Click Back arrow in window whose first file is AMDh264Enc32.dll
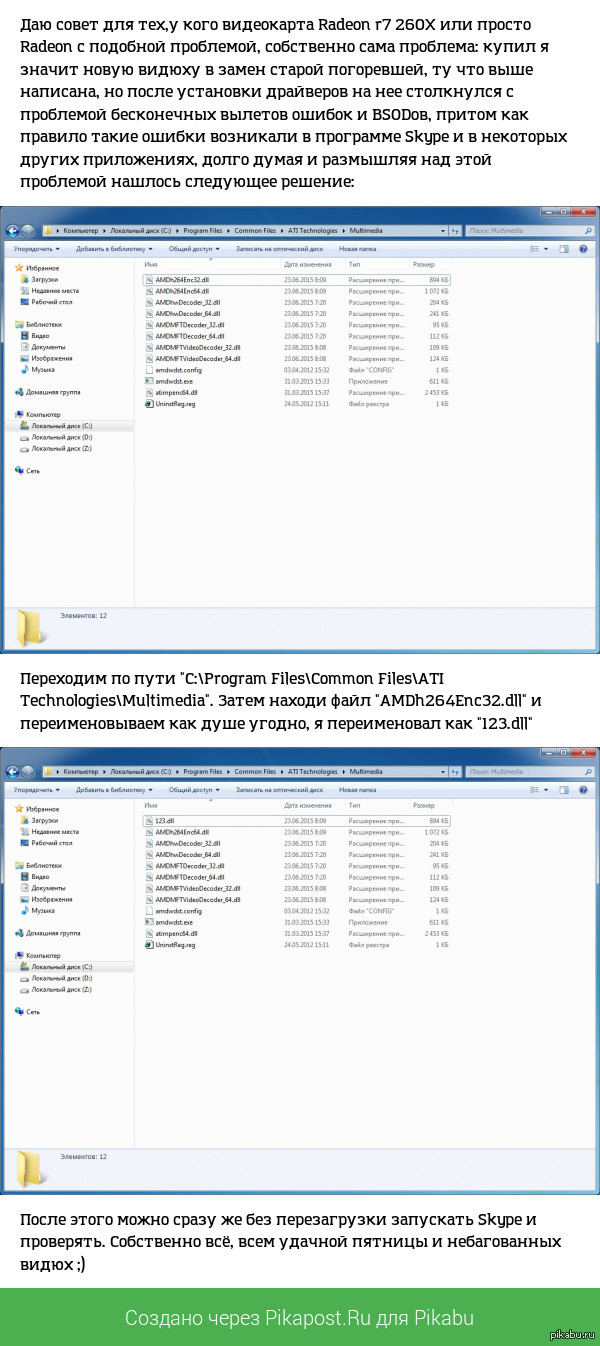600x1346 pixels. (13, 231)
